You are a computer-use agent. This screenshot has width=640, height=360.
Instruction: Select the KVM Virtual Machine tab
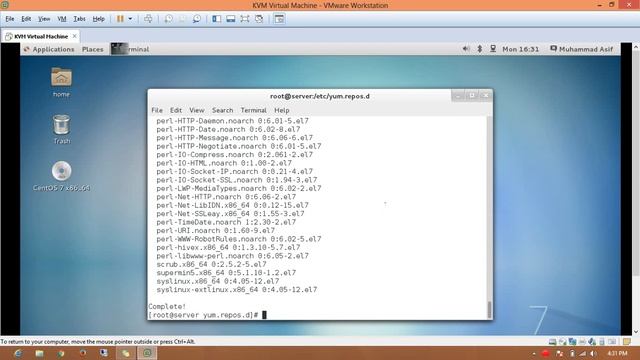(x=40, y=36)
